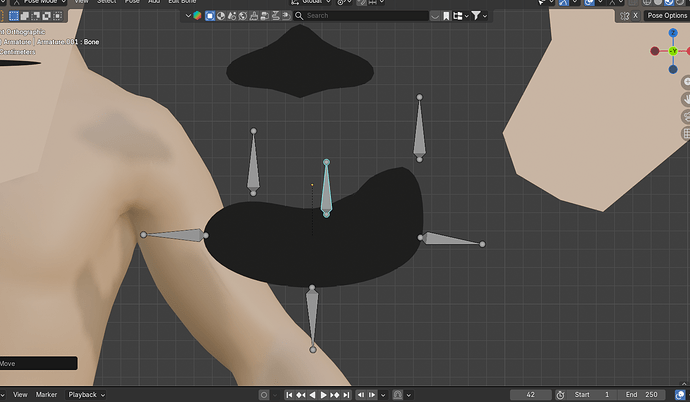Step back one frame button
Screen dimensions: 690x402
click(x=361, y=395)
